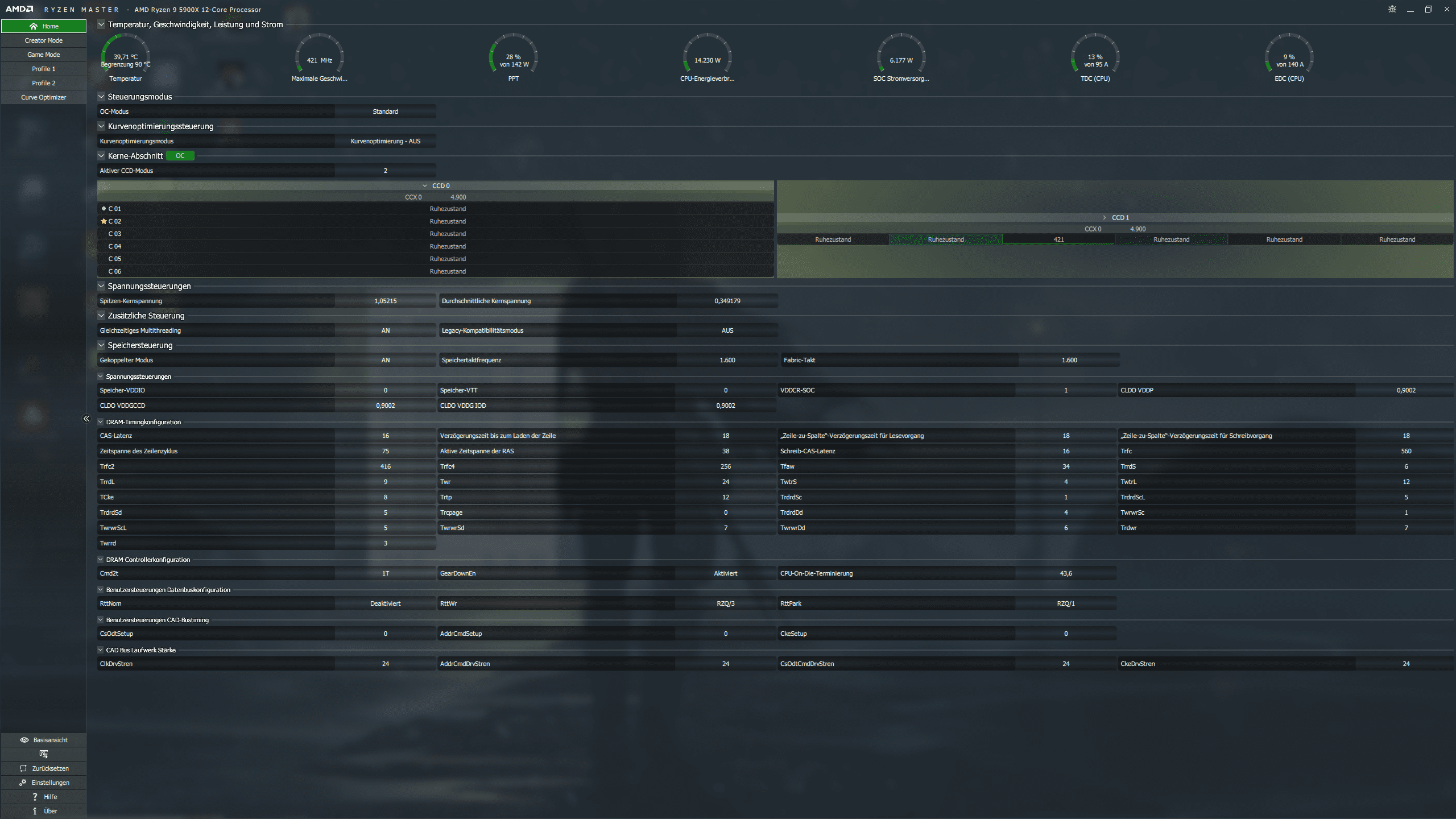Click the Zurücksetzen square icon
Viewport: 1456px width, 819px height.
click(23, 768)
